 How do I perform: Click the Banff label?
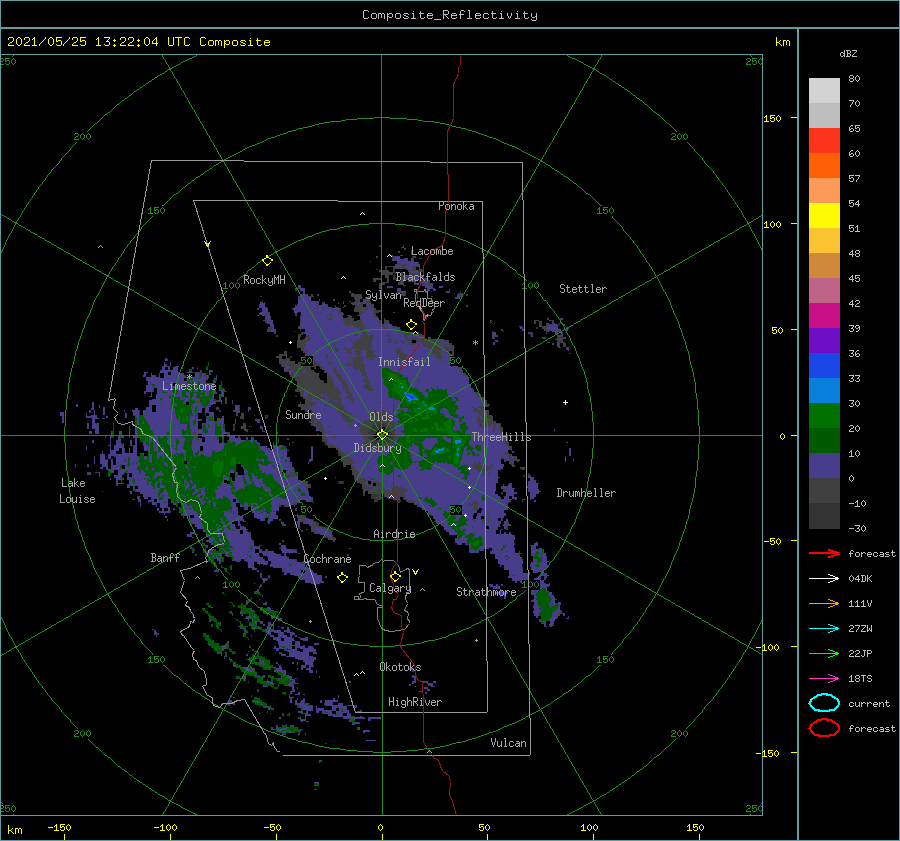point(165,558)
